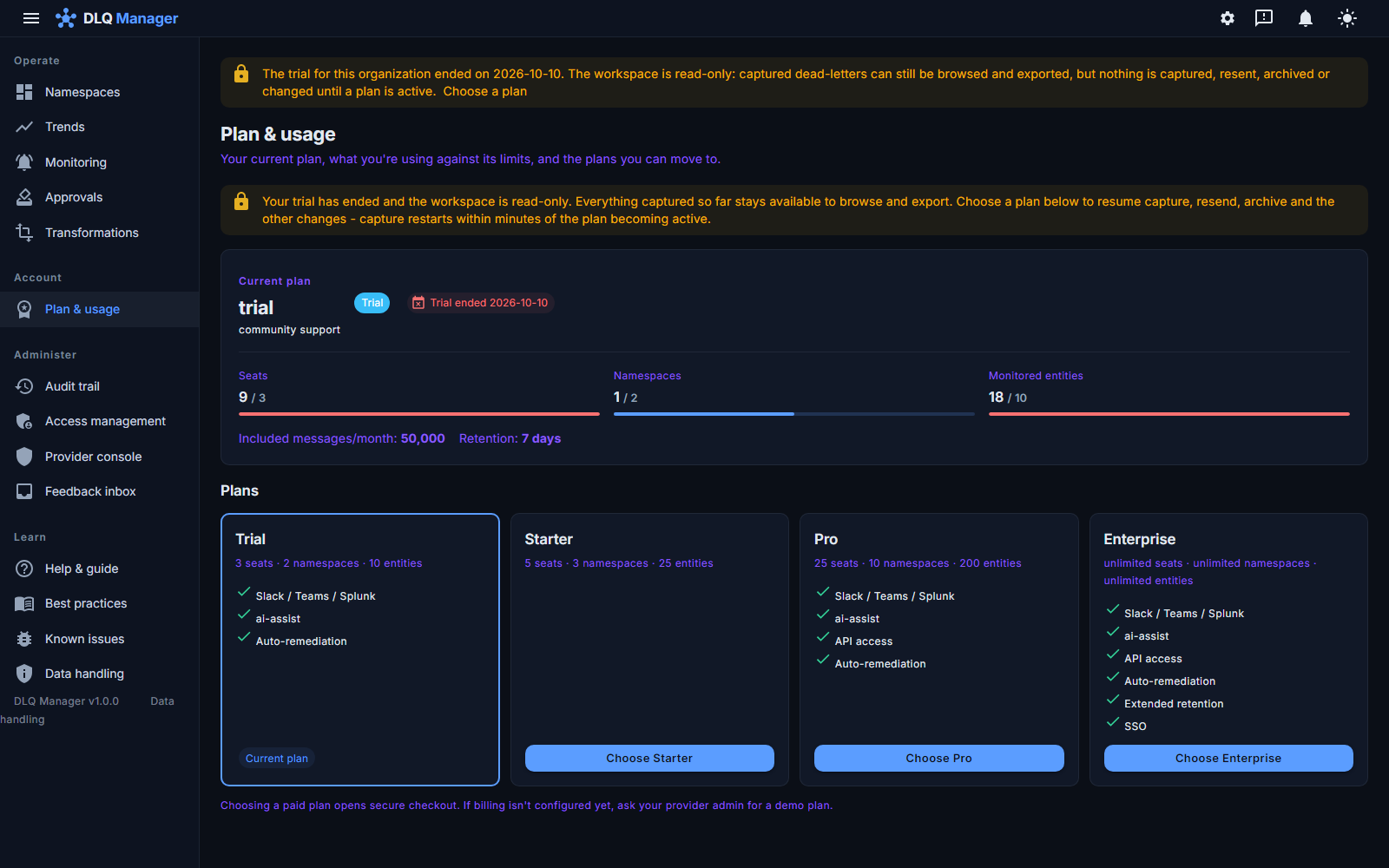Click the Current plan chip on Trial card
This screenshot has width=1389, height=868.
(276, 758)
